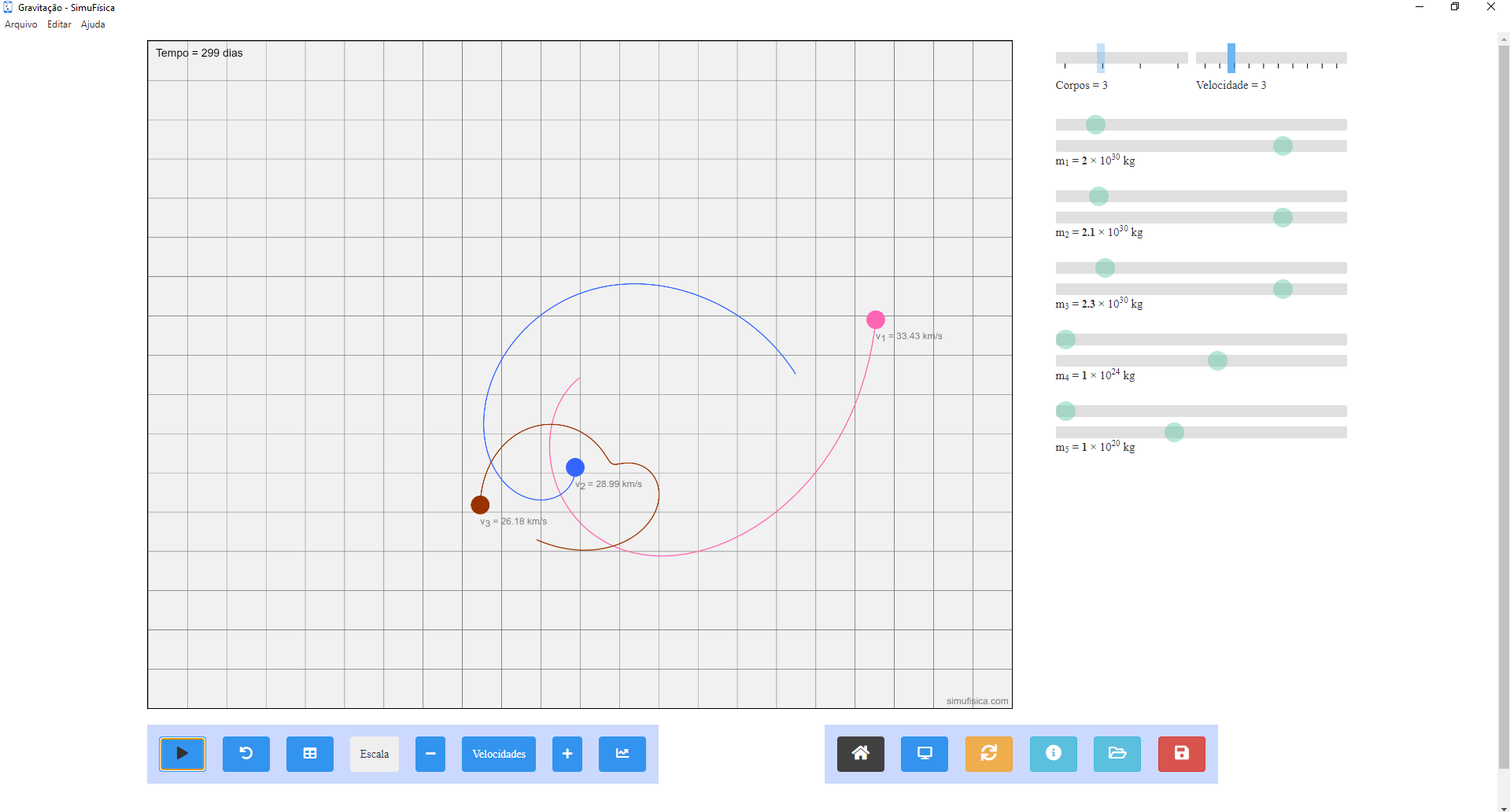Screen dimensions: 1510x812
Task: Adjust the Corpos slider
Action: pyautogui.click(x=1101, y=57)
